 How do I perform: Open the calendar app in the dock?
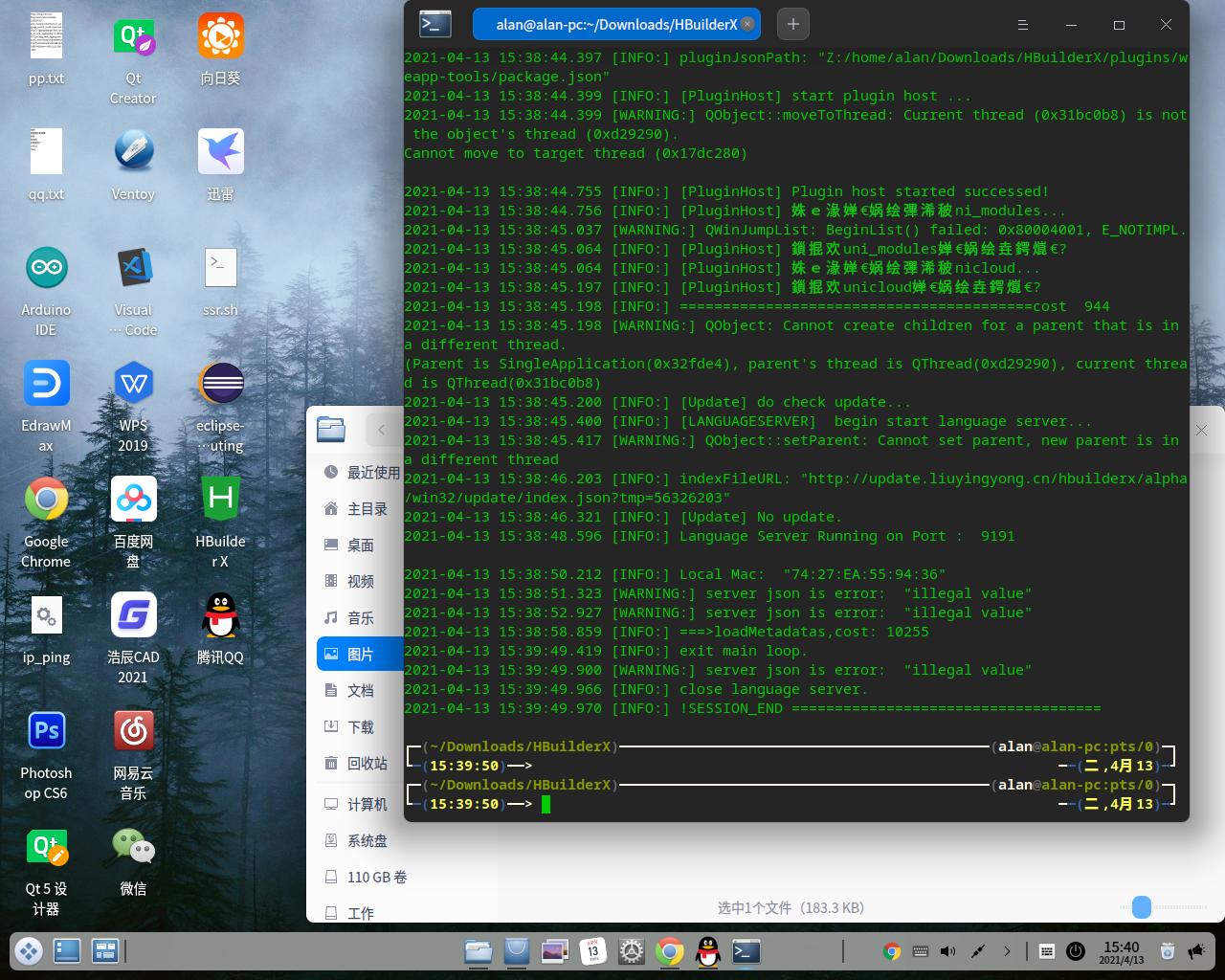[593, 950]
